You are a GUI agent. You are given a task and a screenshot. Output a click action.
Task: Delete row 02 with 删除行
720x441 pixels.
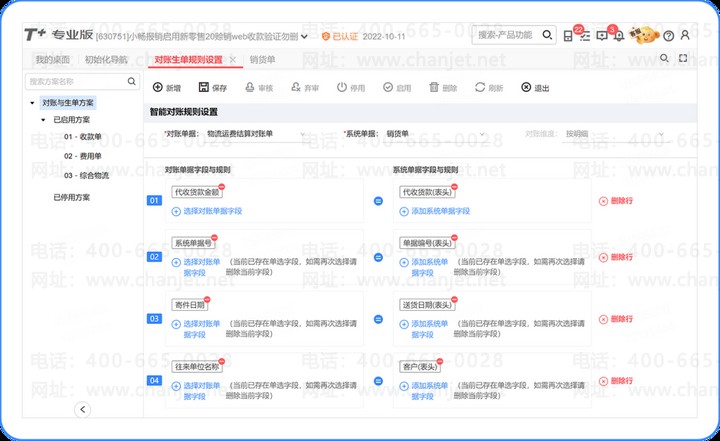point(616,257)
